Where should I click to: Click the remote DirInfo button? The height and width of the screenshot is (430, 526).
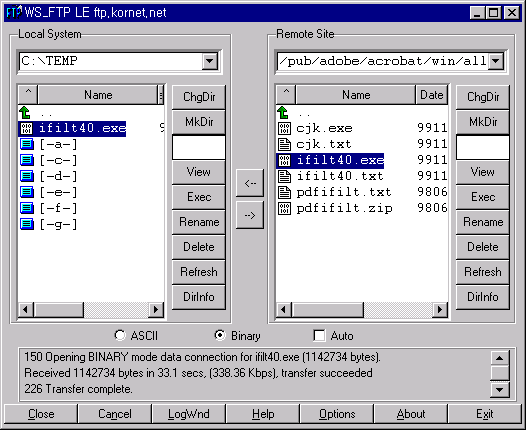point(483,297)
